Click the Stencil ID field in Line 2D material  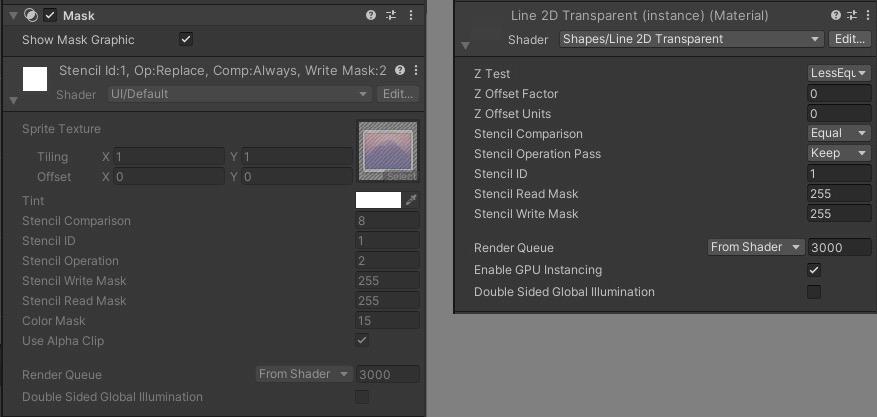point(839,174)
